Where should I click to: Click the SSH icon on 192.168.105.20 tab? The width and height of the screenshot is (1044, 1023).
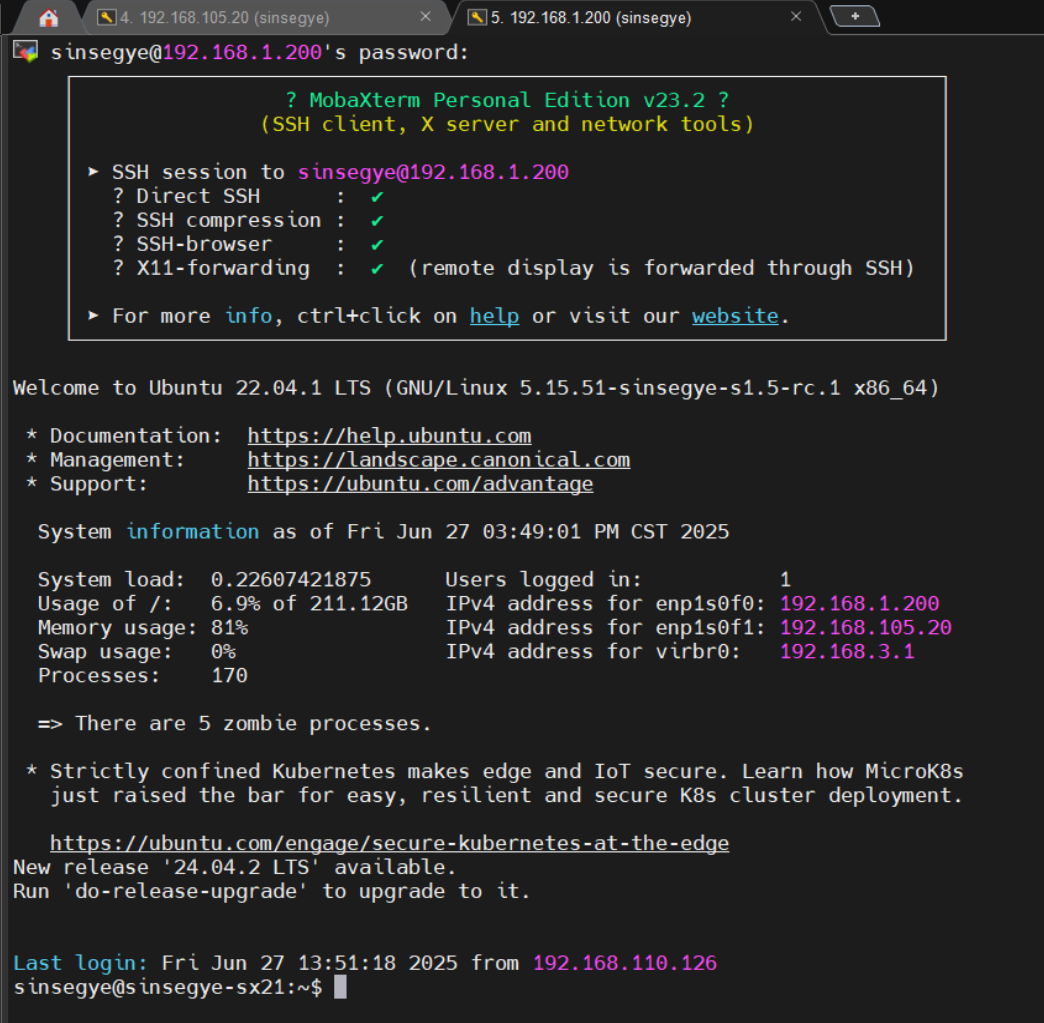106,17
